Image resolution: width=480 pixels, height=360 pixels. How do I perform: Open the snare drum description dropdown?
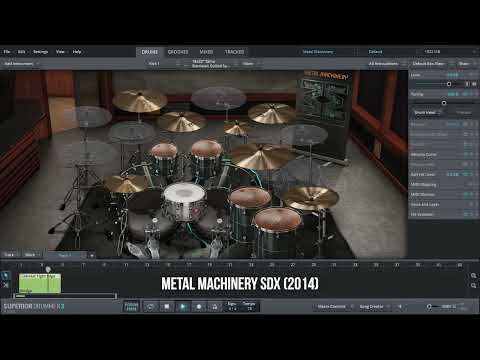[x=212, y=64]
